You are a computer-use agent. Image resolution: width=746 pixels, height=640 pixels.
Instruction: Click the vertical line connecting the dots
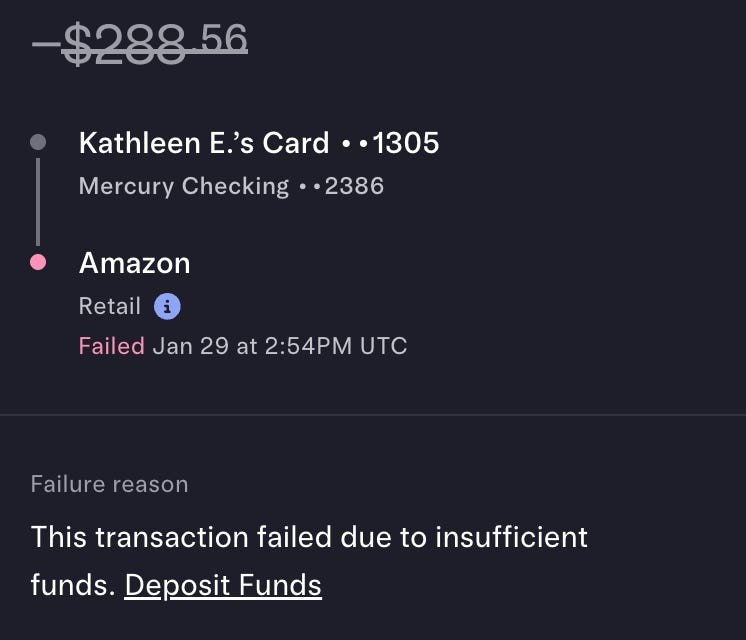(38, 202)
